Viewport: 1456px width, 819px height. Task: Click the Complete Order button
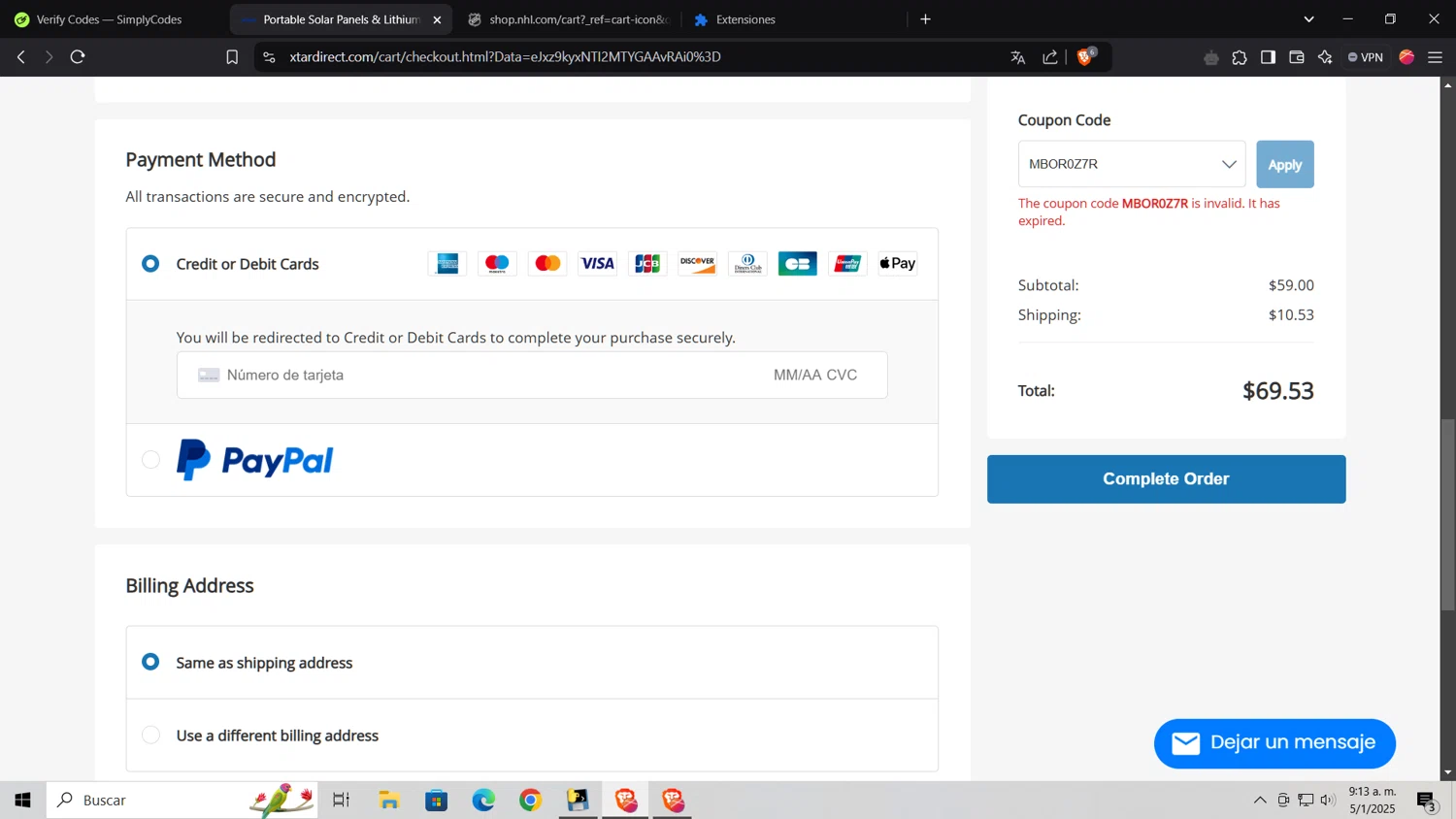(x=1166, y=479)
